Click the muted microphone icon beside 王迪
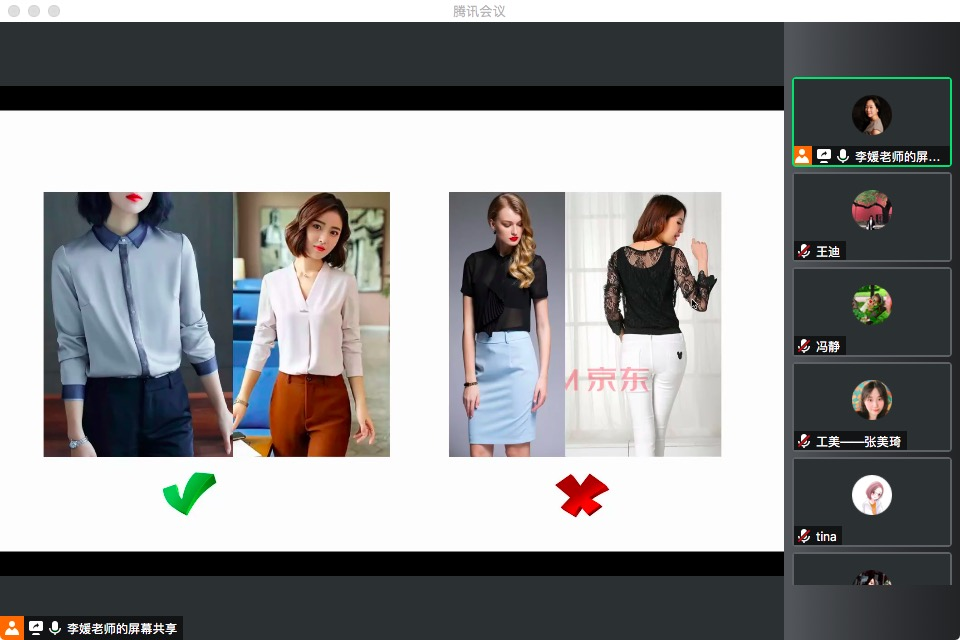This screenshot has width=960, height=640. [x=804, y=251]
